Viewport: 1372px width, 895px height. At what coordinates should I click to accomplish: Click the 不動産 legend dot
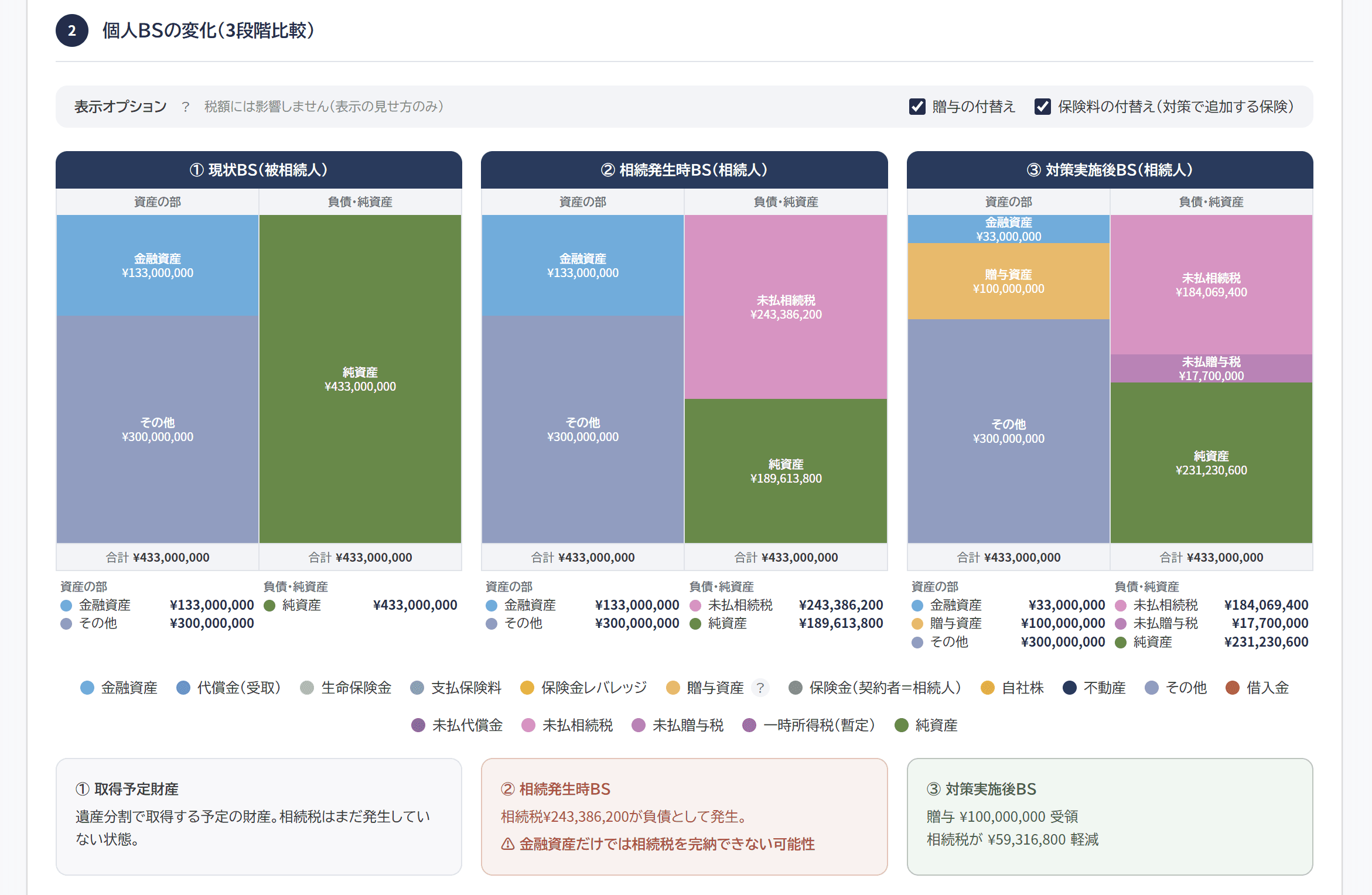(x=1070, y=688)
